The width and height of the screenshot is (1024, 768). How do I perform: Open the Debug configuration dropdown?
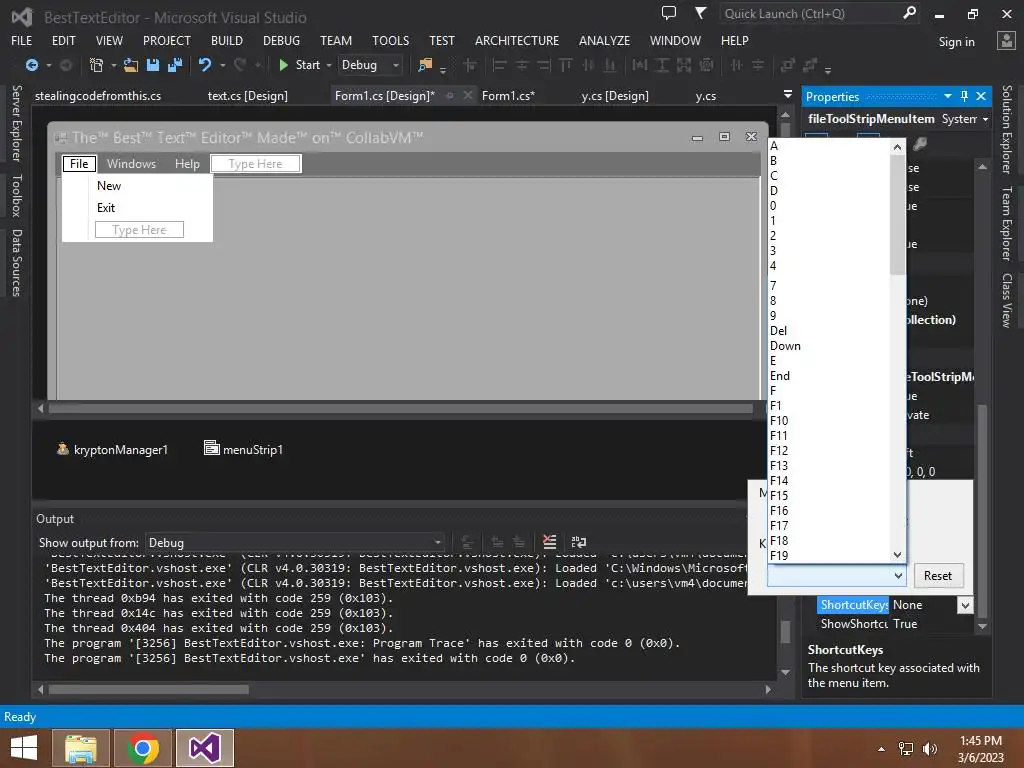[396, 65]
